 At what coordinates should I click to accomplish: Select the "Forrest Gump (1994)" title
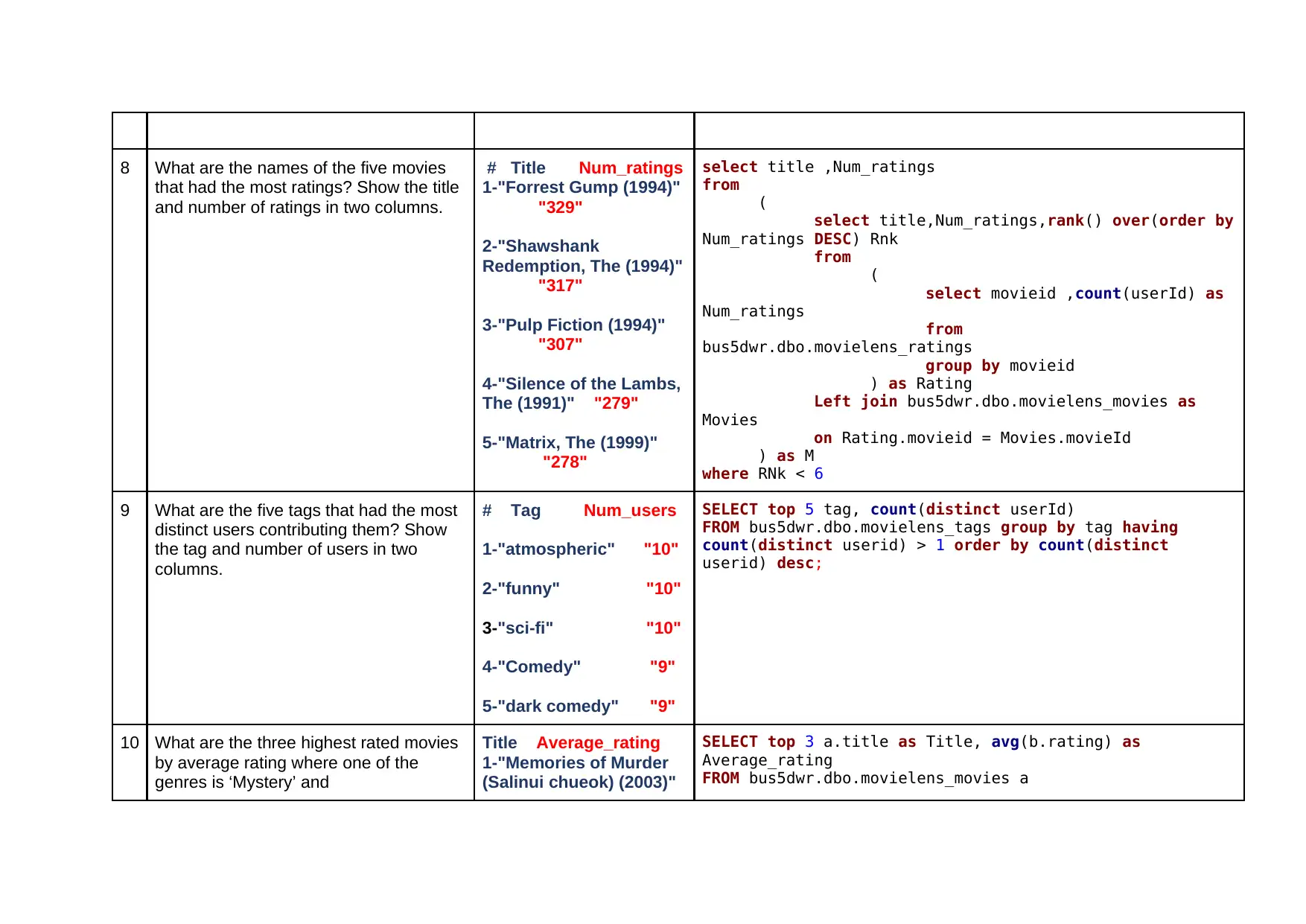[x=582, y=188]
